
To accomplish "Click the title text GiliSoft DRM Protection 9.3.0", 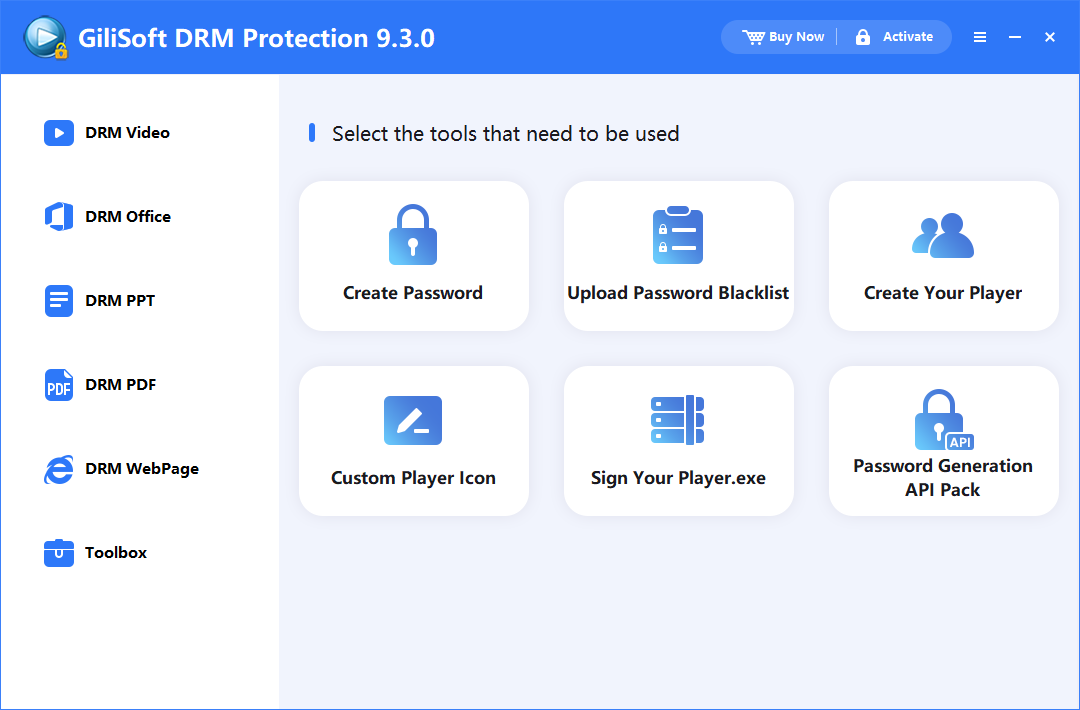I will 256,38.
